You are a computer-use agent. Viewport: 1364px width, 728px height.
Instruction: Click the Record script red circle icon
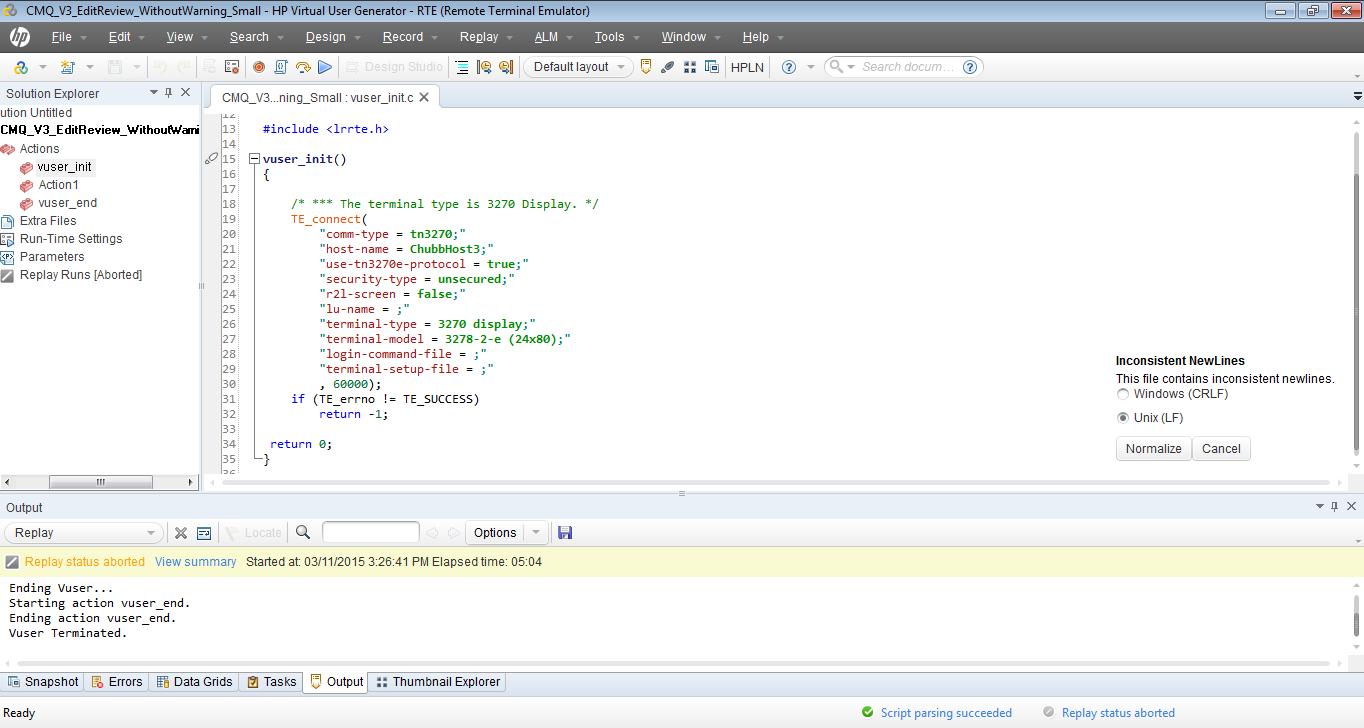pyautogui.click(x=258, y=67)
